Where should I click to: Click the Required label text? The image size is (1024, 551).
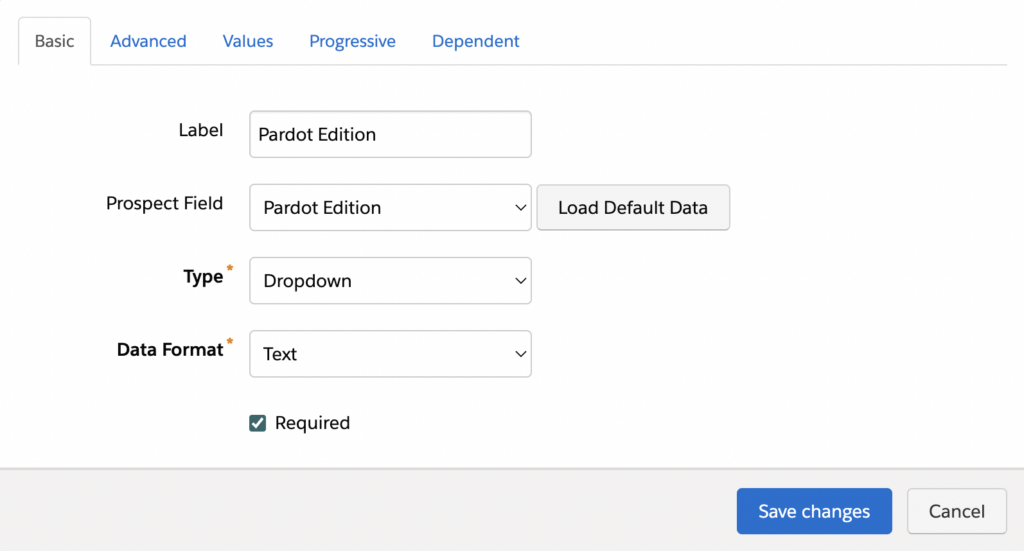pyautogui.click(x=312, y=423)
